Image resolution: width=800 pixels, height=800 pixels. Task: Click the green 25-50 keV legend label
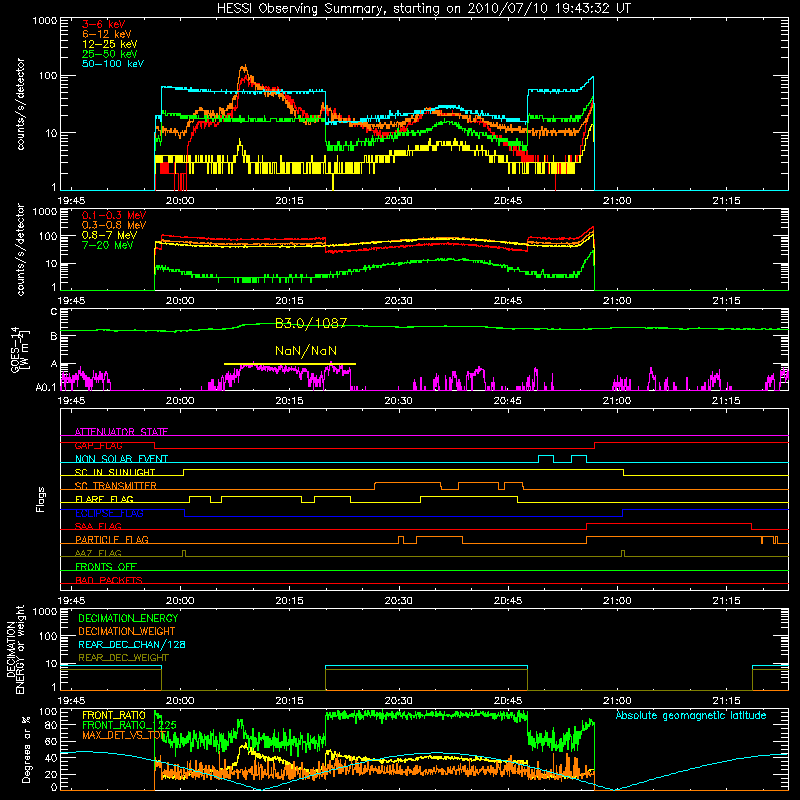tap(110, 54)
